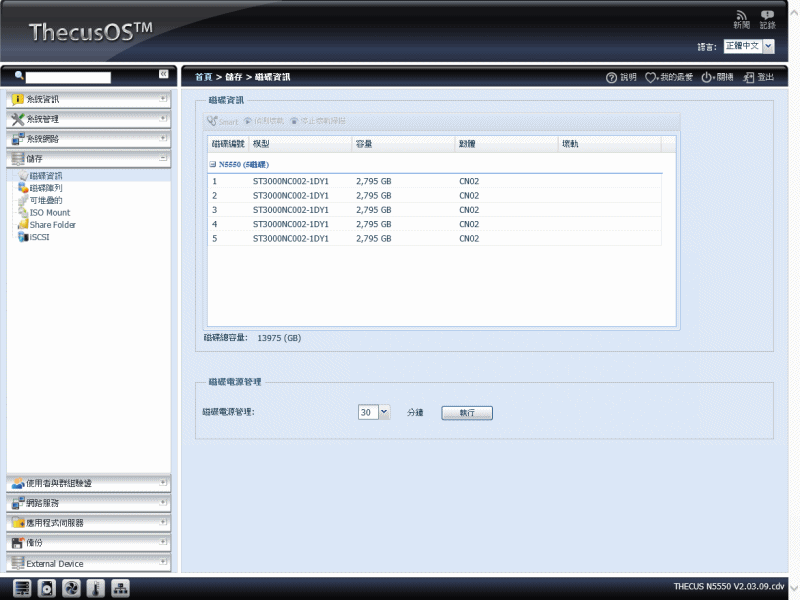800x600 pixels.
Task: Open the 新聞 news feed icon
Action: (741, 20)
